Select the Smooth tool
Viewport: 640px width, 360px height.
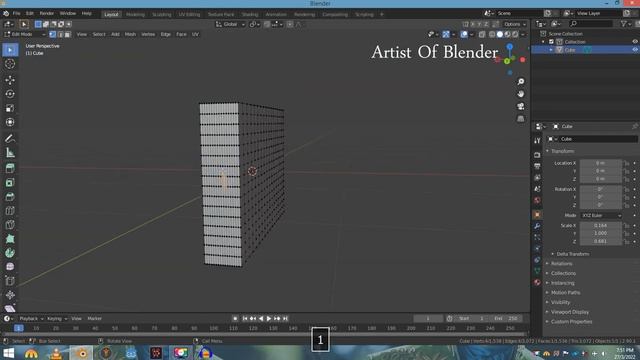tap(10, 267)
